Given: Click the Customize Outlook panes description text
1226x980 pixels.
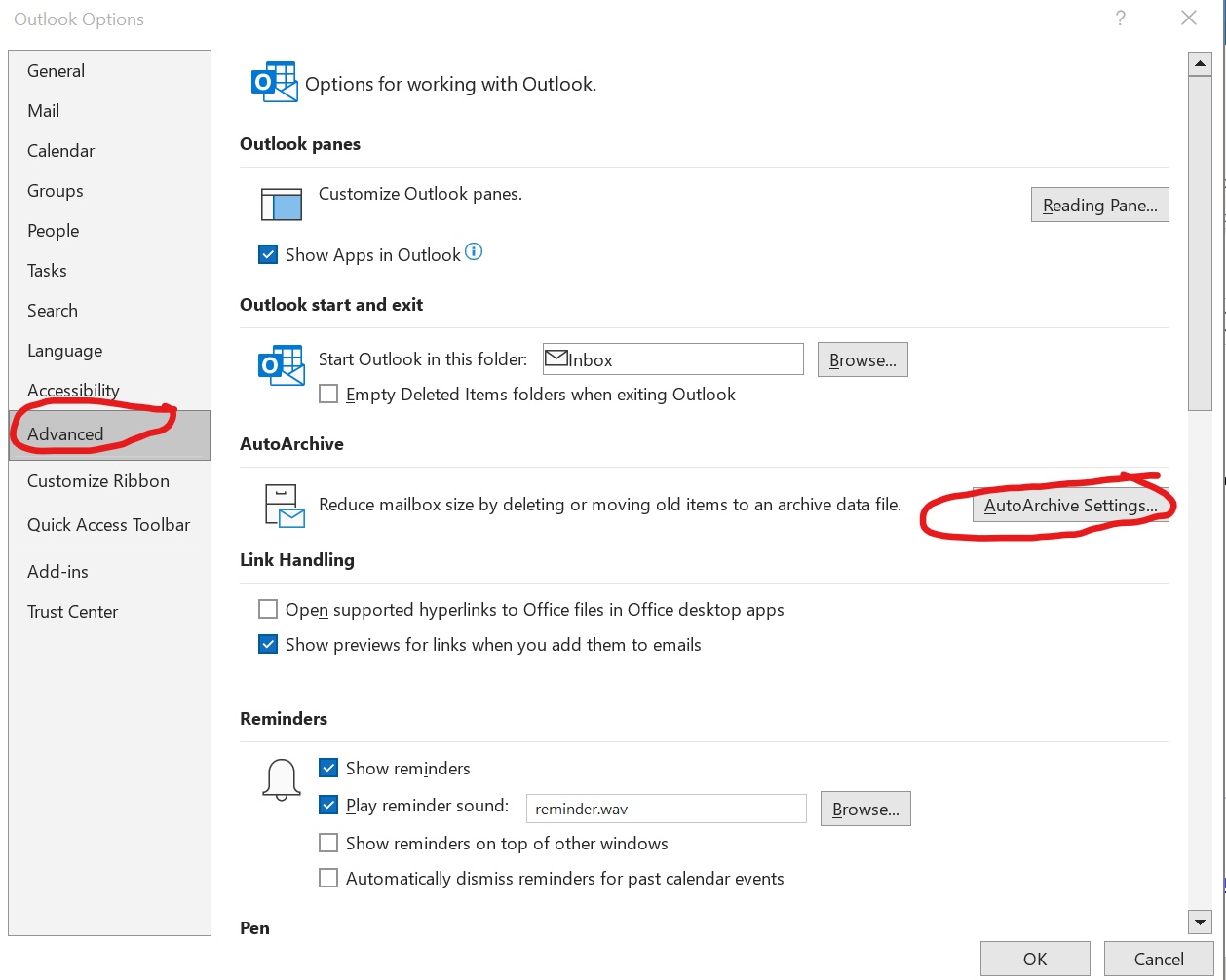Looking at the screenshot, I should pos(420,194).
